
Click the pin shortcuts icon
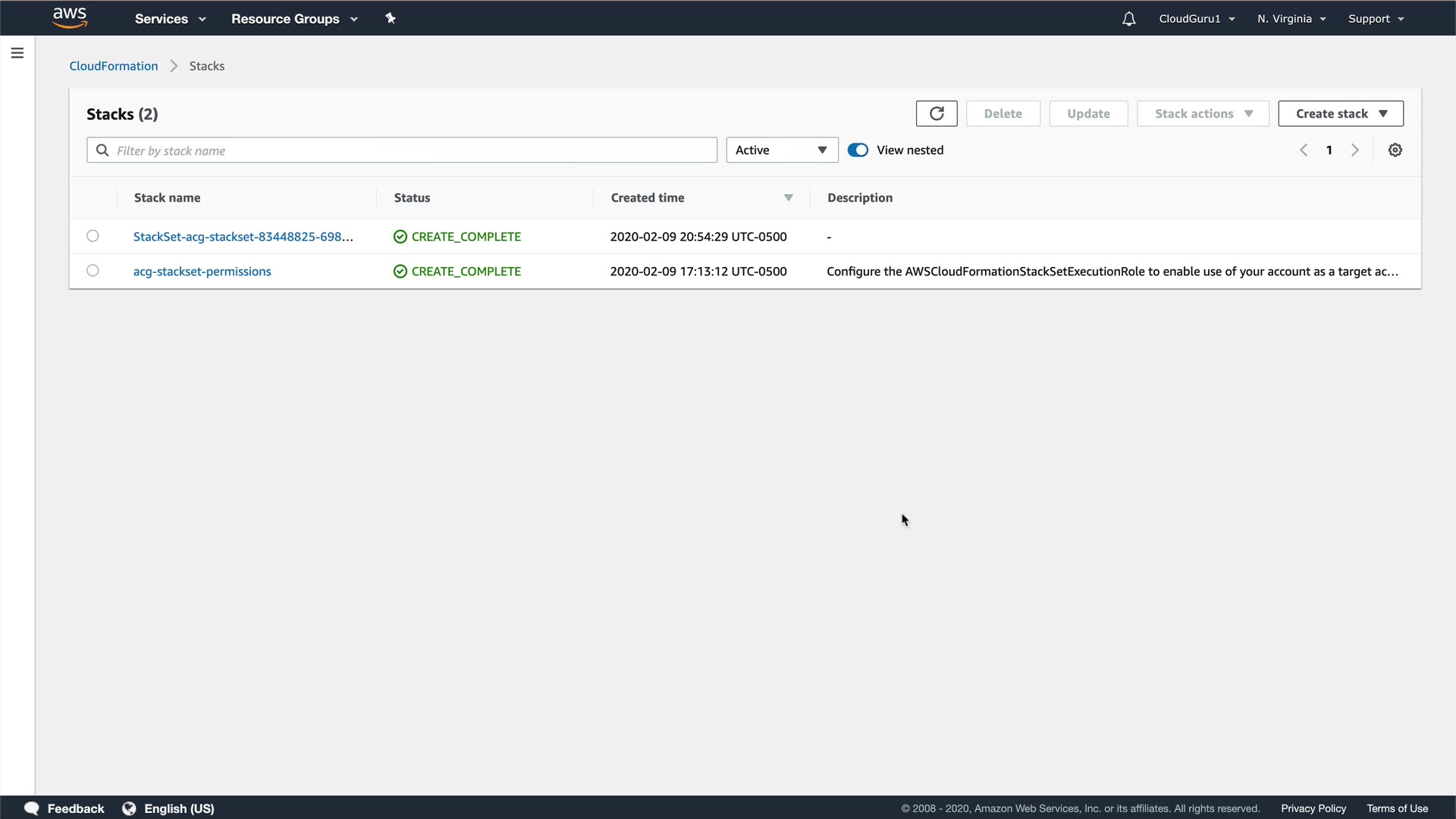391,18
